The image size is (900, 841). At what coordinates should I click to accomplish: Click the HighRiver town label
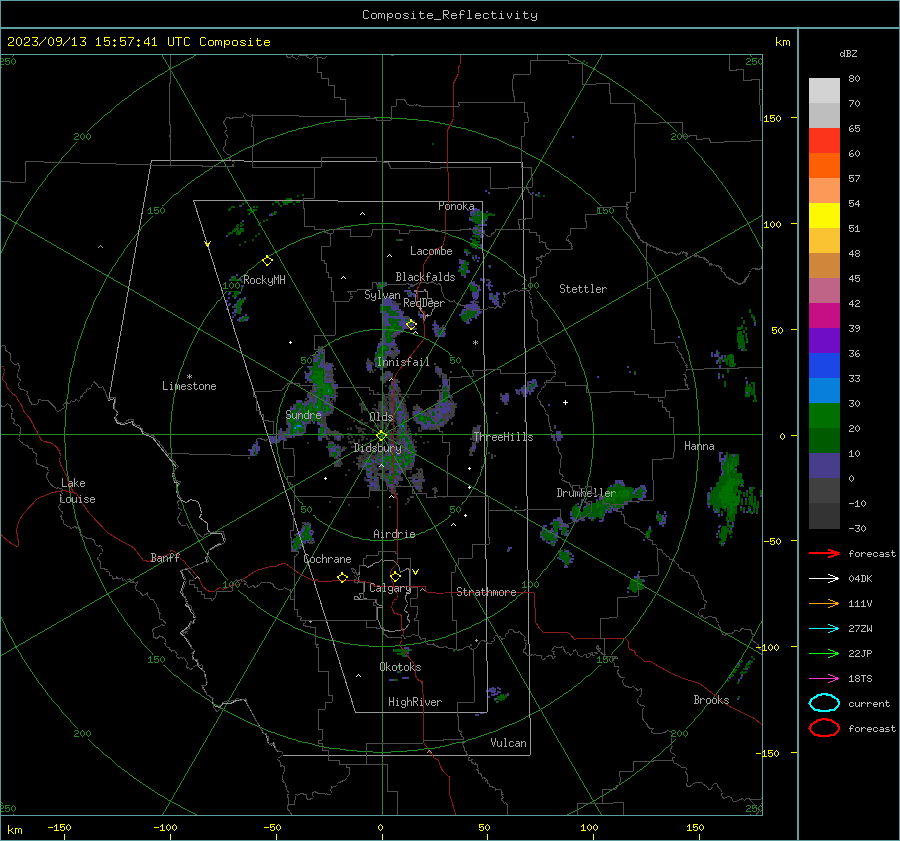(415, 702)
